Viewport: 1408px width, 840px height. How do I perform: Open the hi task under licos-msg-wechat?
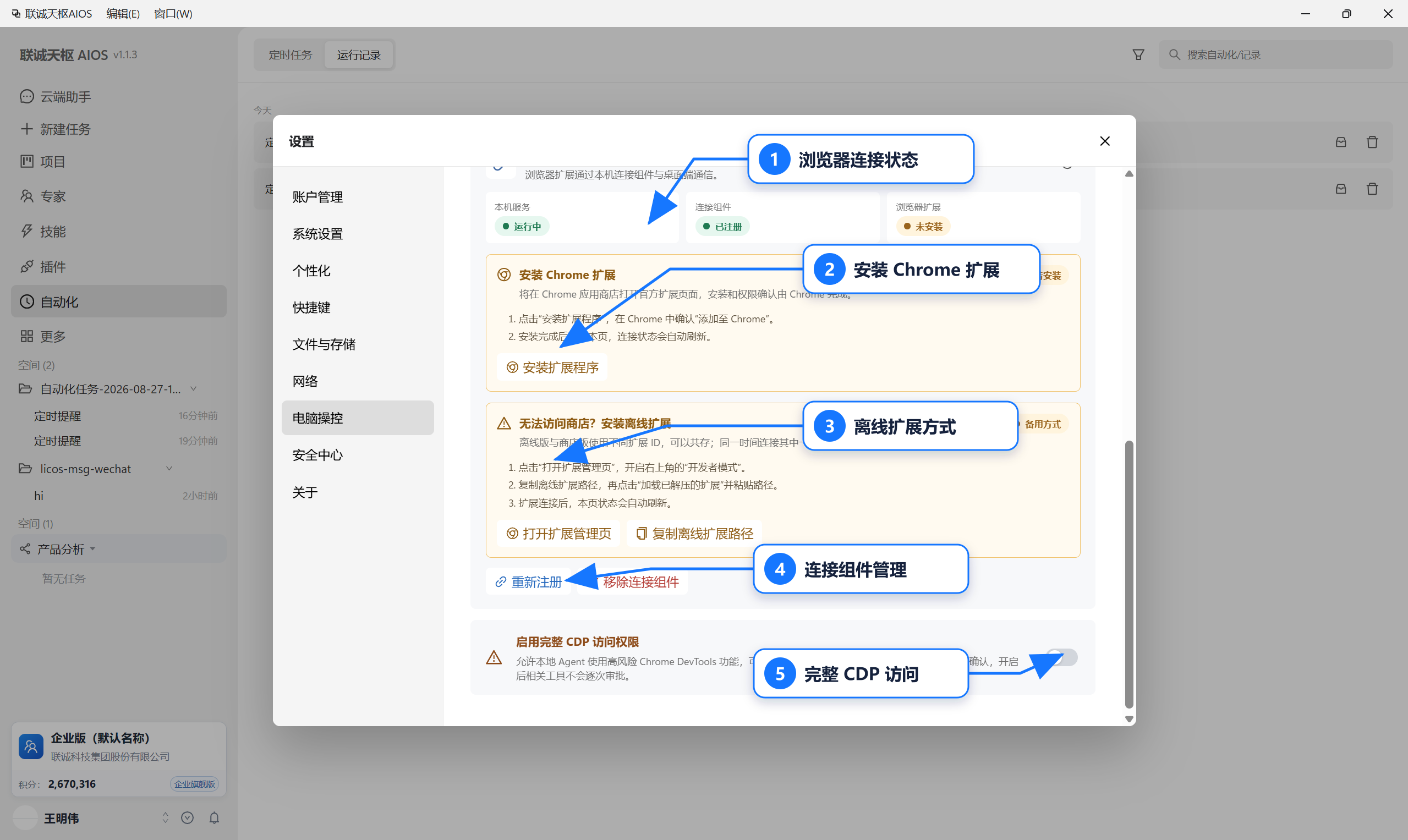[x=118, y=496]
